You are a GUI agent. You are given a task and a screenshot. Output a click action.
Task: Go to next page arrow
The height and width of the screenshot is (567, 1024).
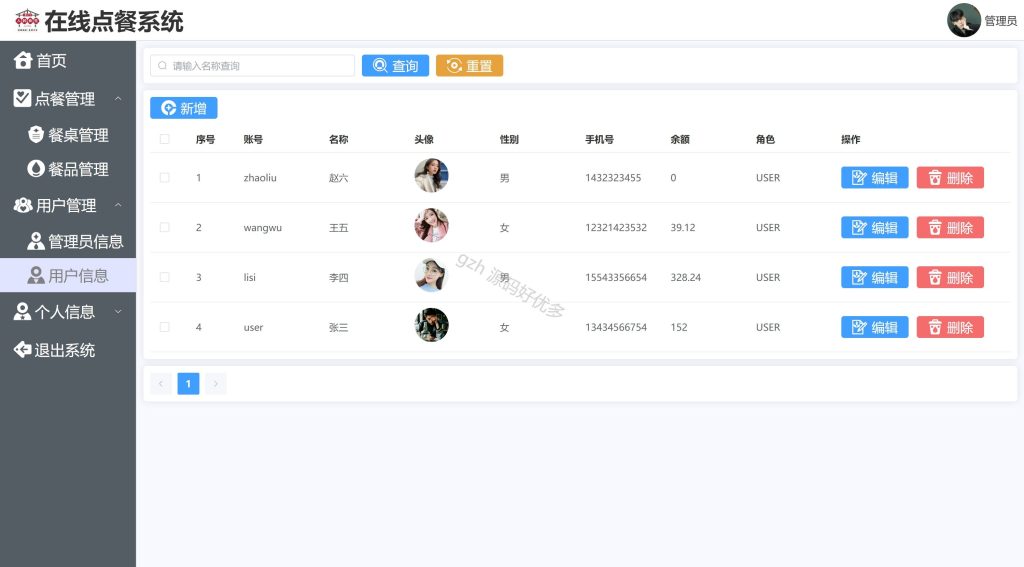[x=216, y=383]
